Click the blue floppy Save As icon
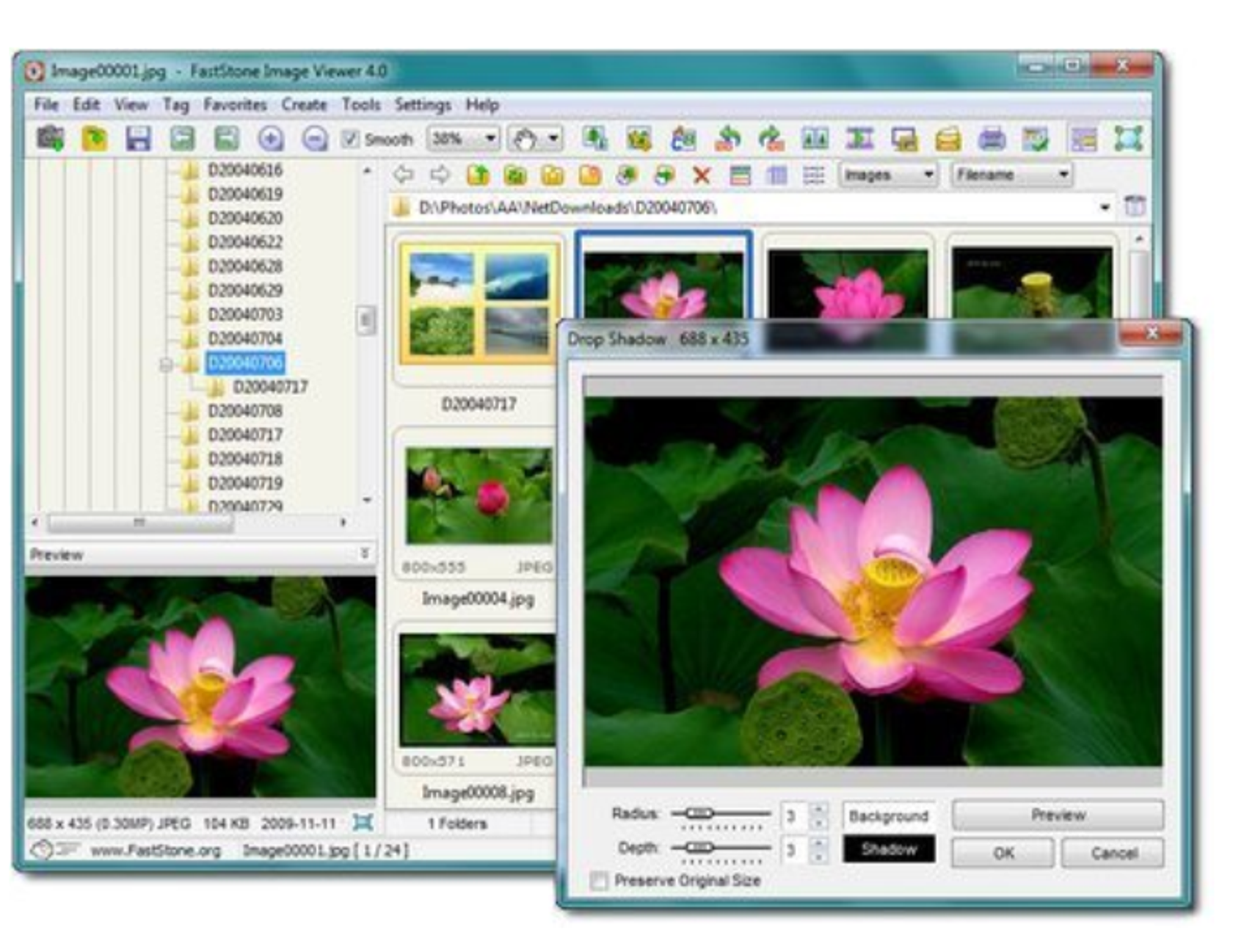Viewport: 1233px width, 952px height. click(x=138, y=138)
